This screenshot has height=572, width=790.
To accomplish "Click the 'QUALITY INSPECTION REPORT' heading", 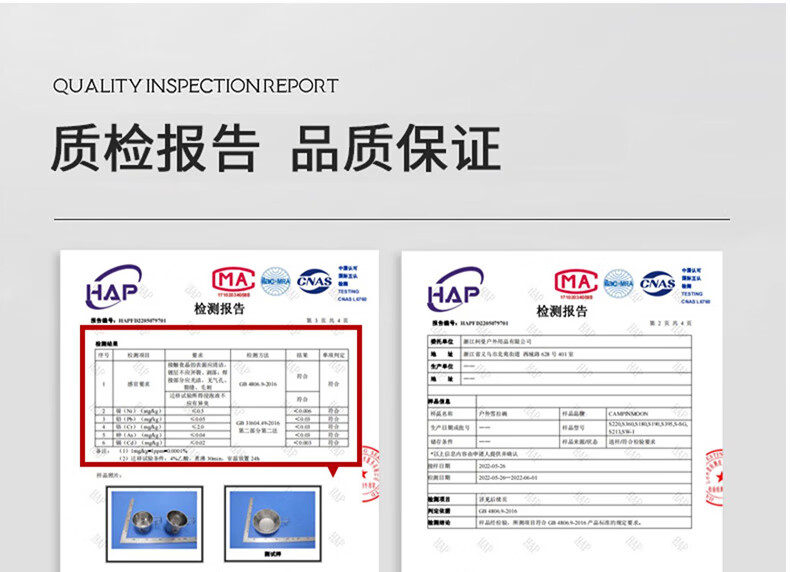I will point(195,86).
